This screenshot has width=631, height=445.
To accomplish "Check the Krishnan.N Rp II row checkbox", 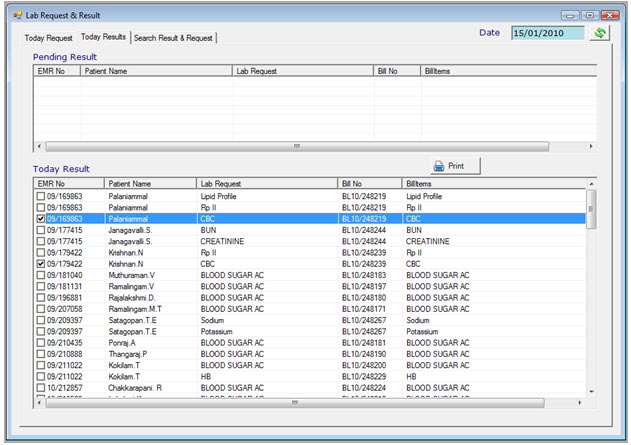I will pos(41,253).
